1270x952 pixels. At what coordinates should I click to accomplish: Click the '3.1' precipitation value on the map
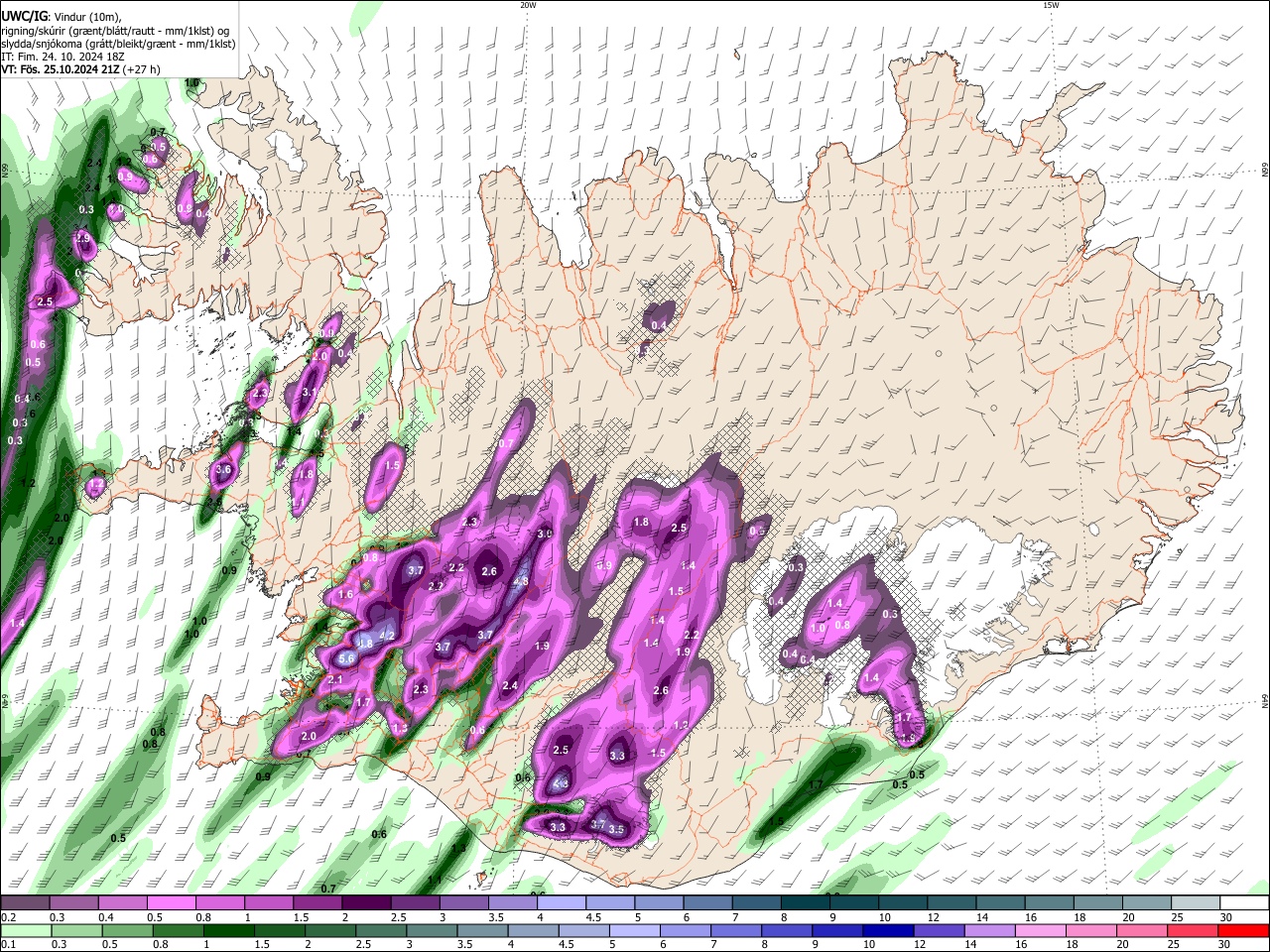coord(310,393)
